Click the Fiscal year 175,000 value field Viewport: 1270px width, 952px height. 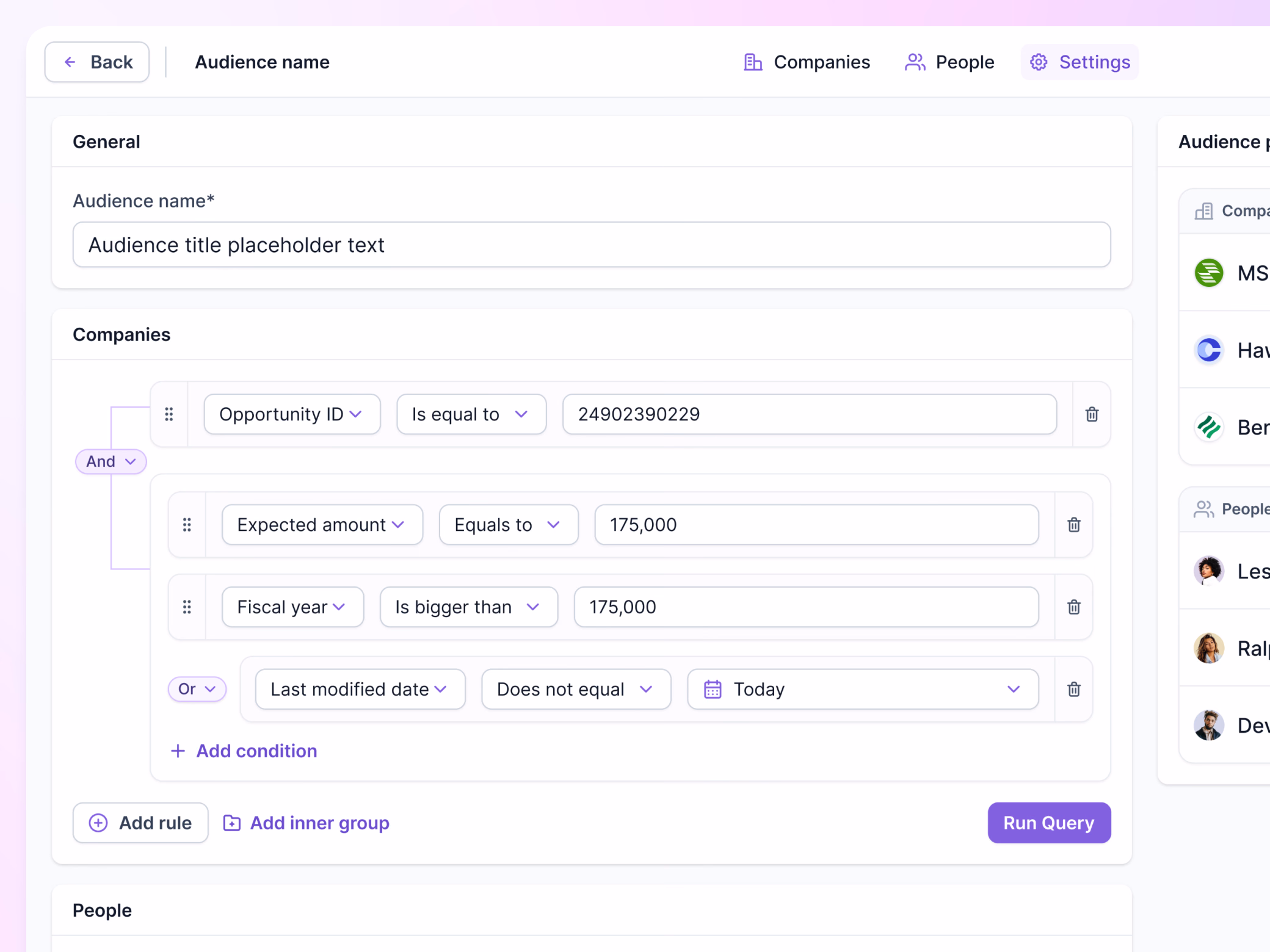click(x=806, y=607)
